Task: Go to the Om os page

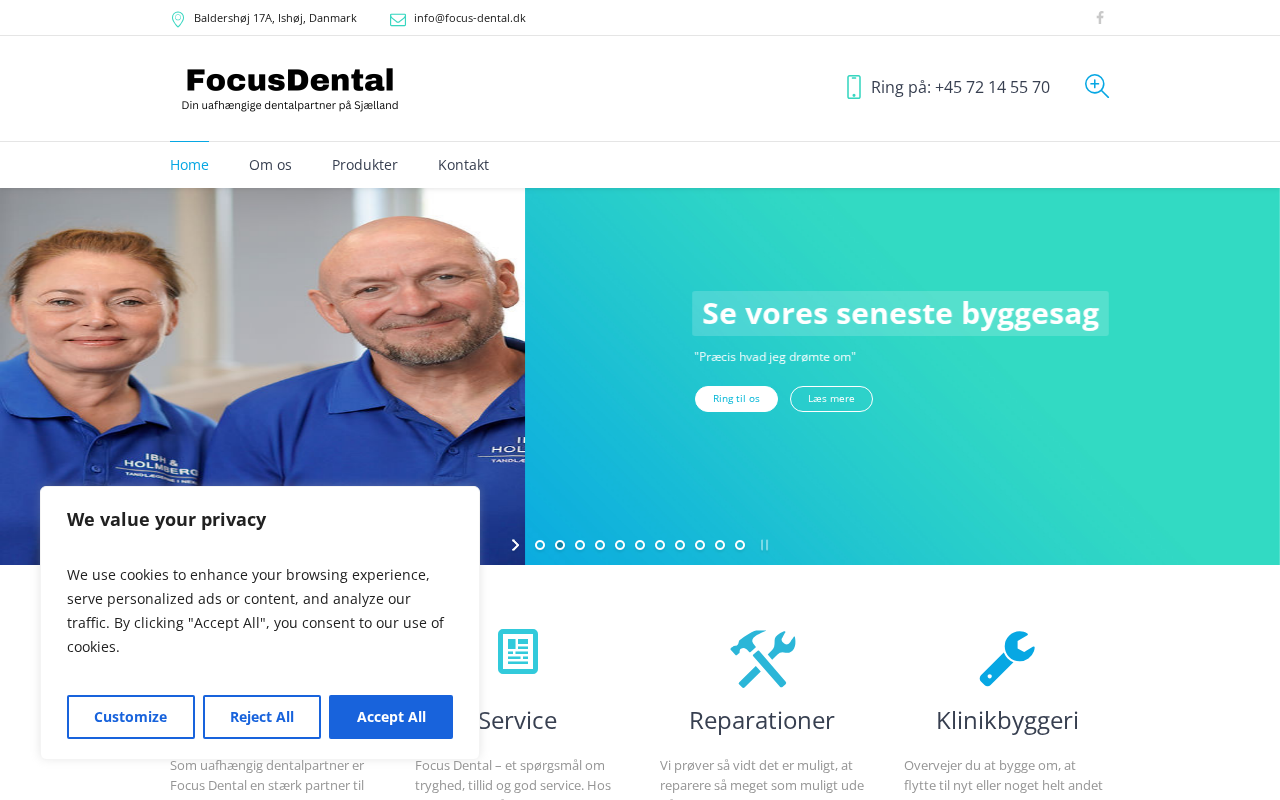Action: coord(270,165)
